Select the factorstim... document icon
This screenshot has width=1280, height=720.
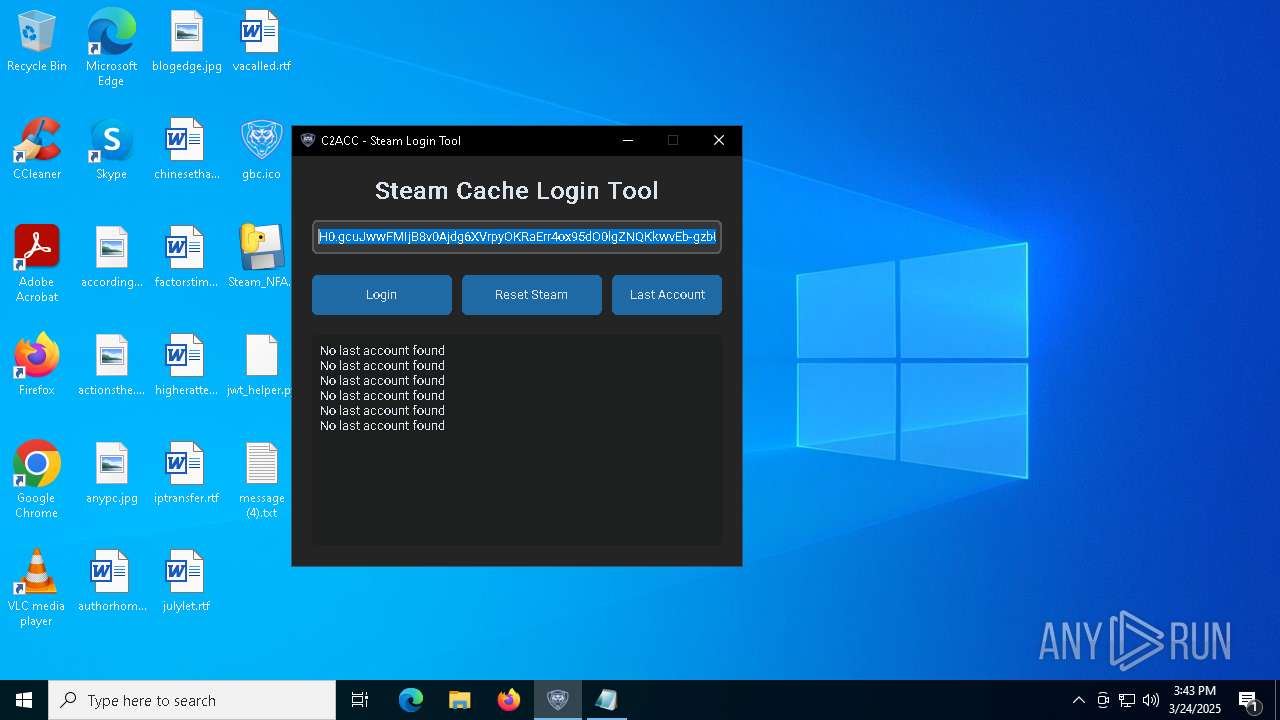[187, 258]
